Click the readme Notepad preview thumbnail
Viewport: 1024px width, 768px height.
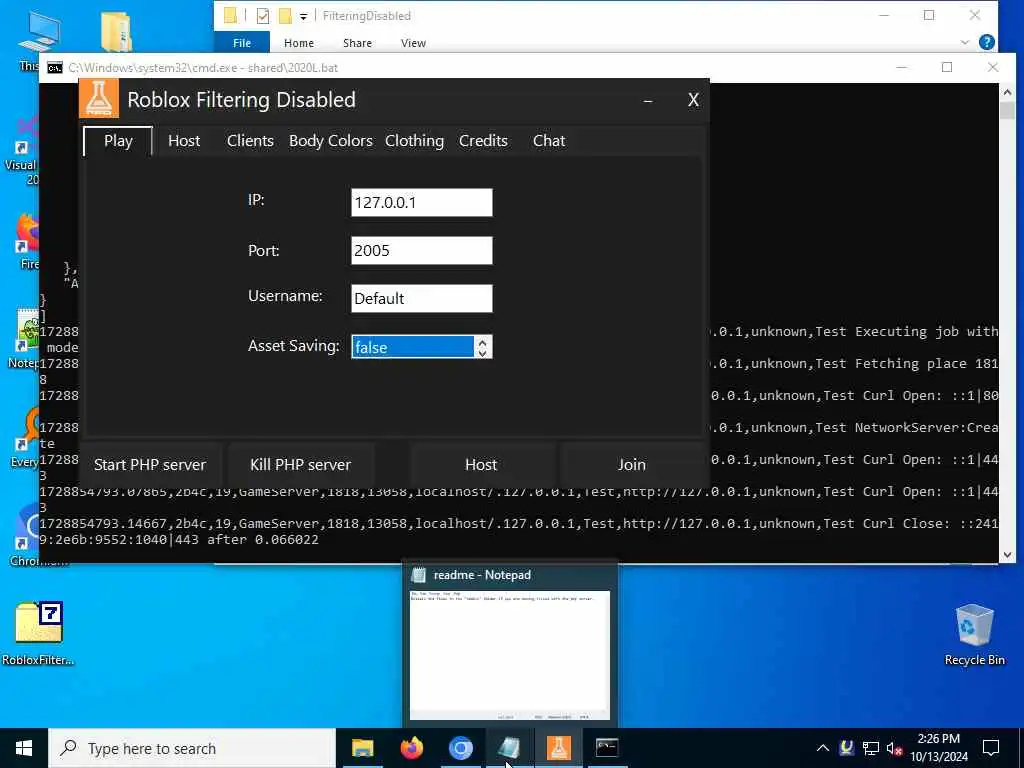(509, 655)
